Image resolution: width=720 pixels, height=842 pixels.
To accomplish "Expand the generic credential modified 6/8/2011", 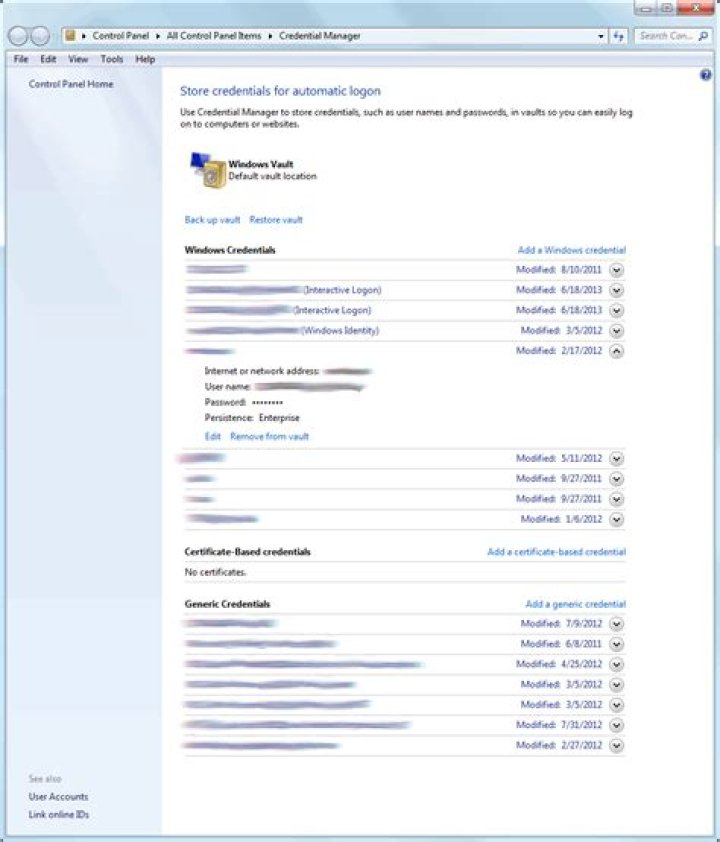I will pyautogui.click(x=616, y=644).
